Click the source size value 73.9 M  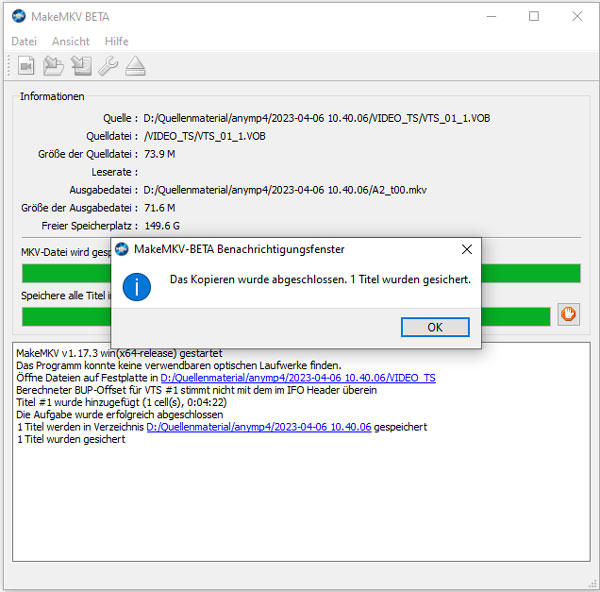tap(160, 154)
